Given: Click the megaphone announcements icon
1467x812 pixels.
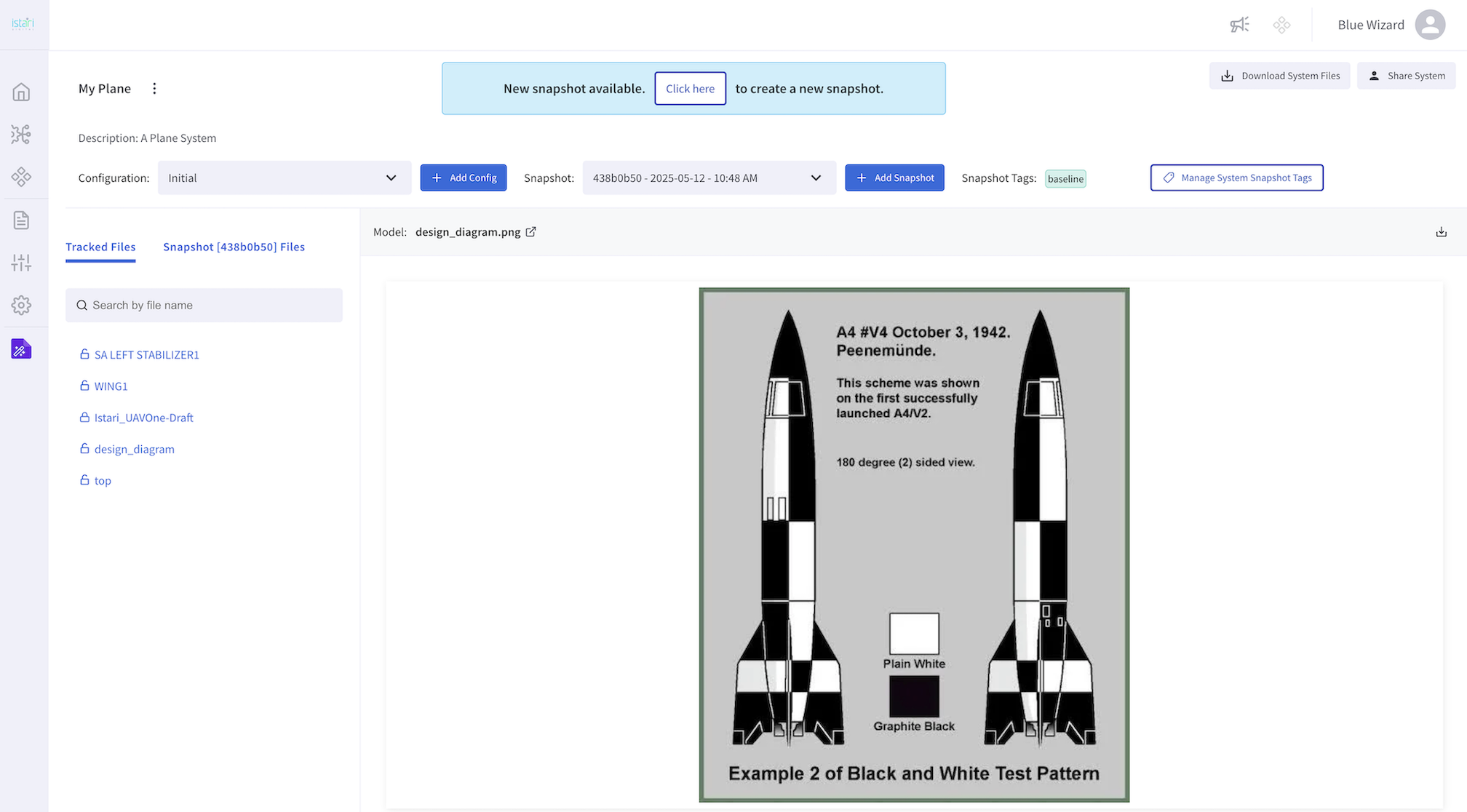Looking at the screenshot, I should [1239, 25].
